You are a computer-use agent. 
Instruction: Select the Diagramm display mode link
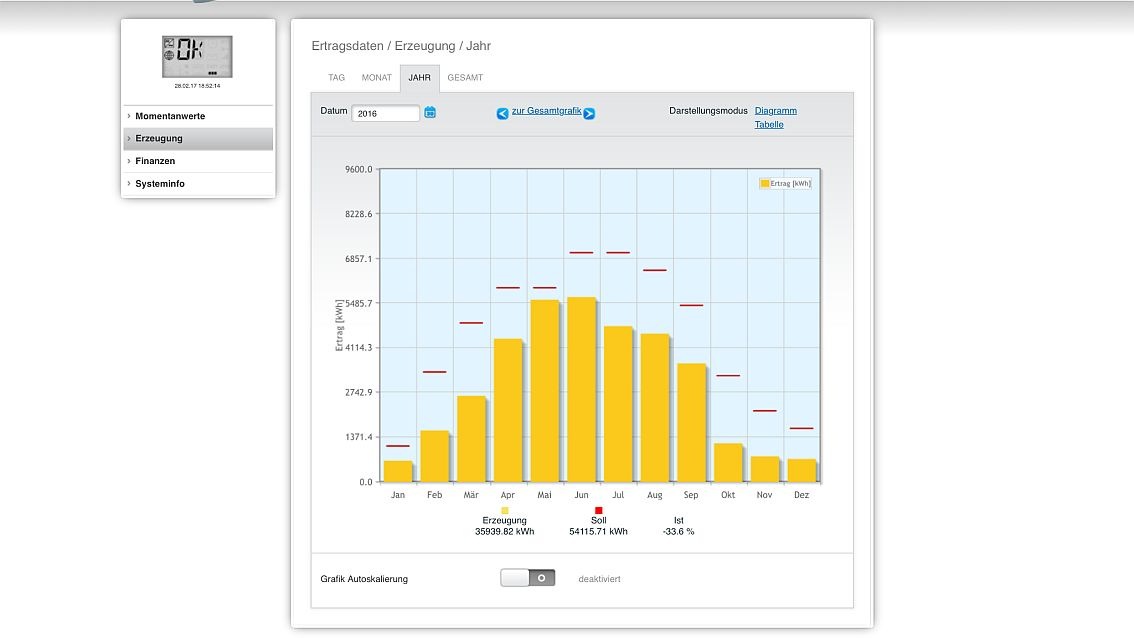point(775,111)
